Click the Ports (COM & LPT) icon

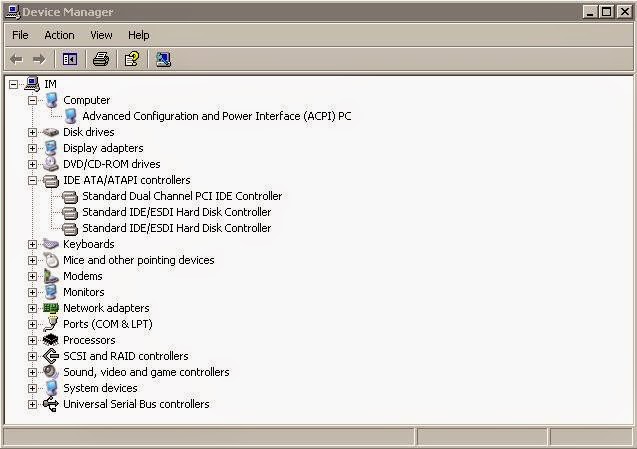51,324
